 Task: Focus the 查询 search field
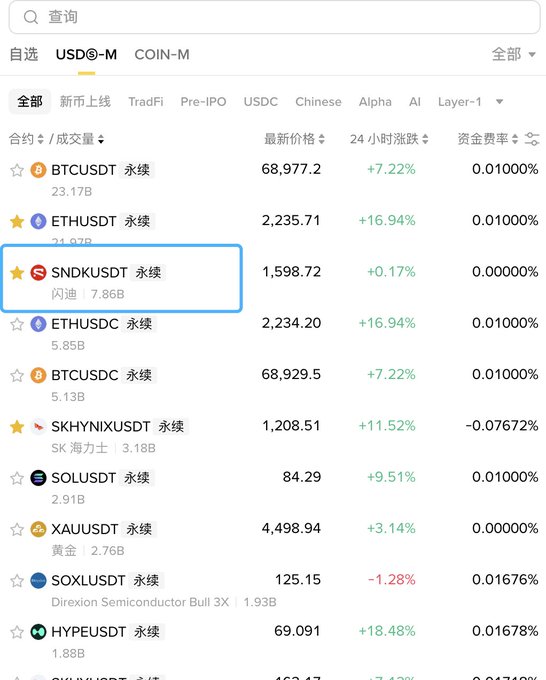[x=274, y=17]
